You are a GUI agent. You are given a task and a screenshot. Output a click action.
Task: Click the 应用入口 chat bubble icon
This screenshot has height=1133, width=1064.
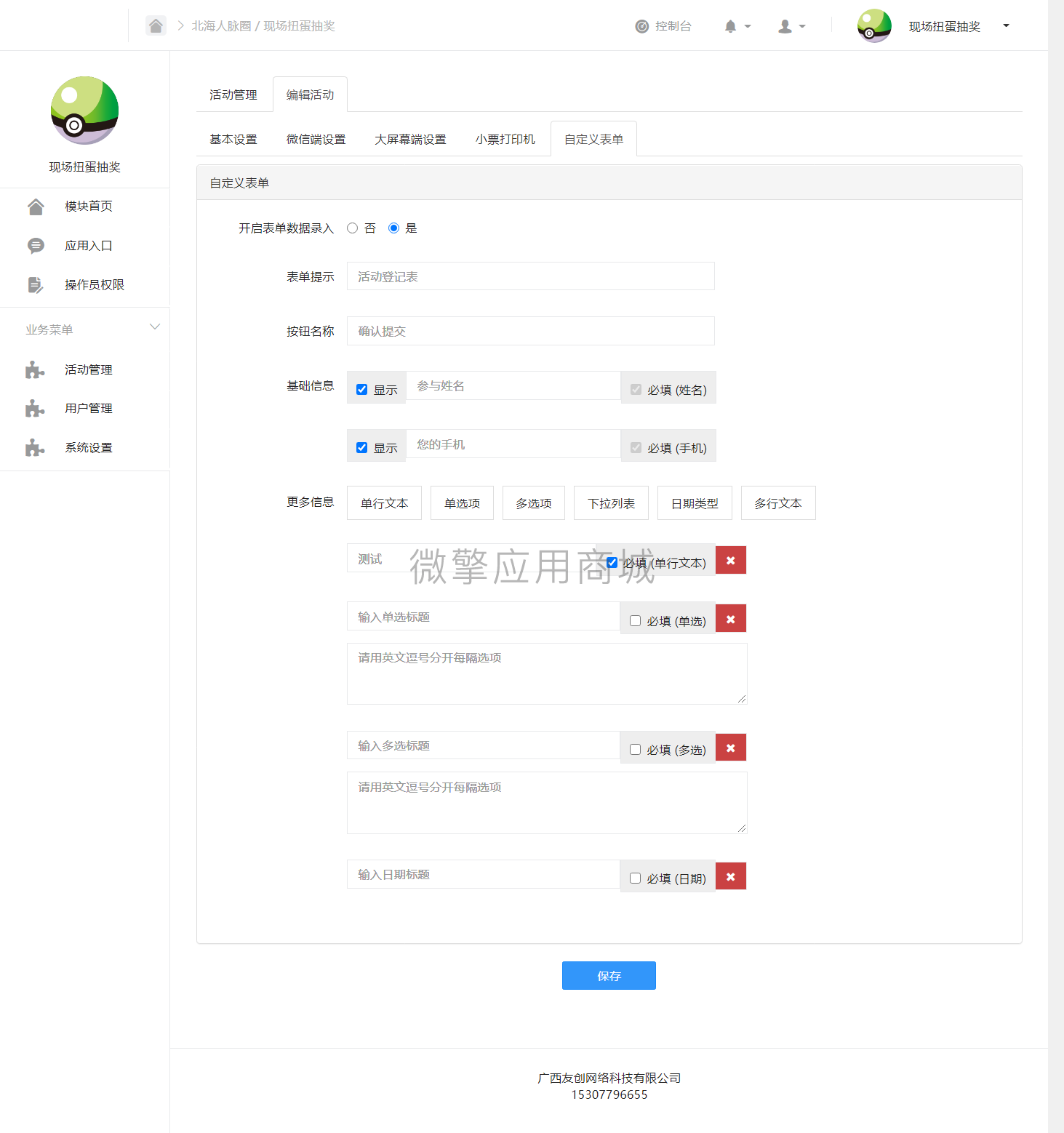36,246
